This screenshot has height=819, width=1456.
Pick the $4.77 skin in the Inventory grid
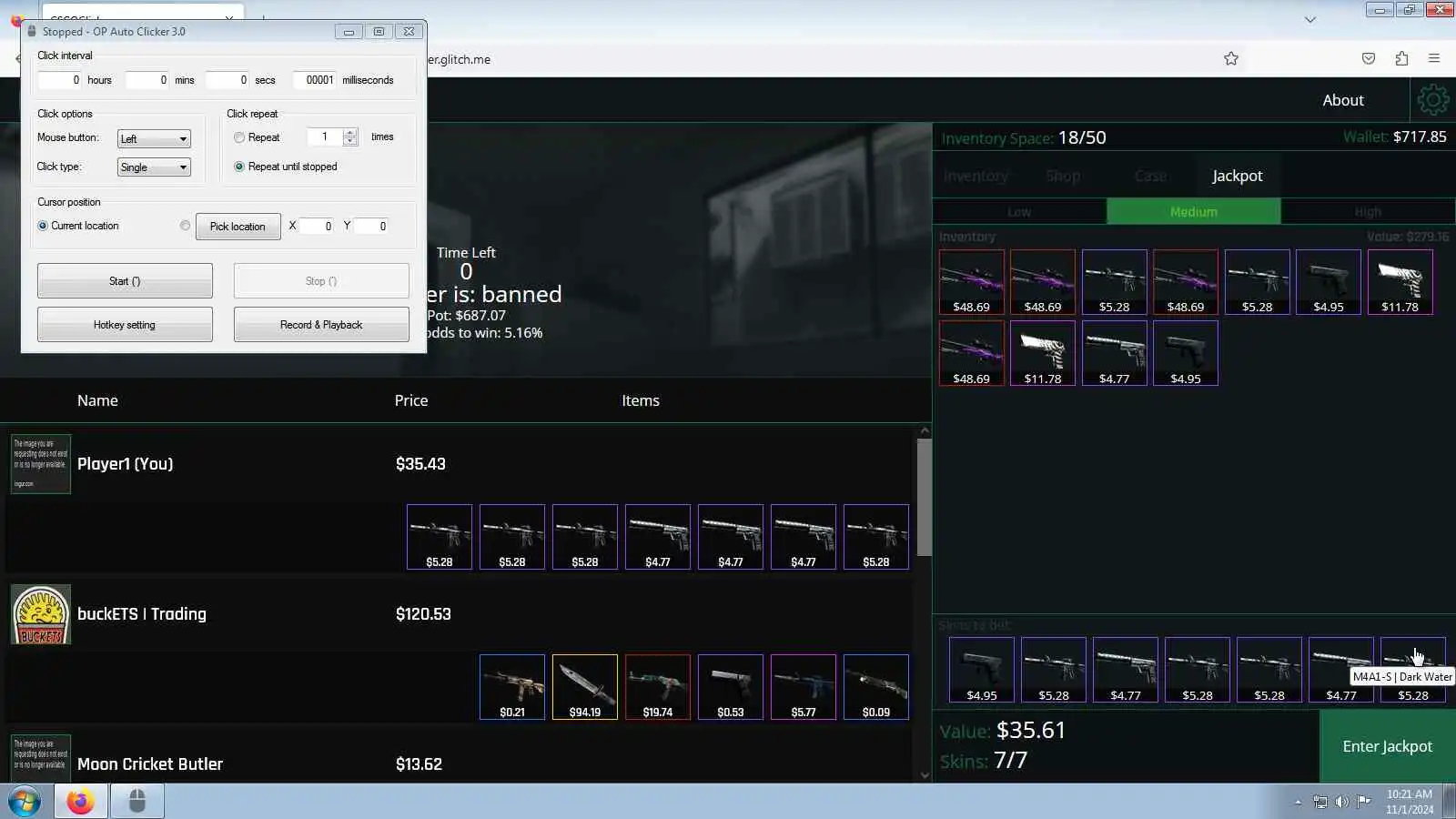click(x=1115, y=353)
